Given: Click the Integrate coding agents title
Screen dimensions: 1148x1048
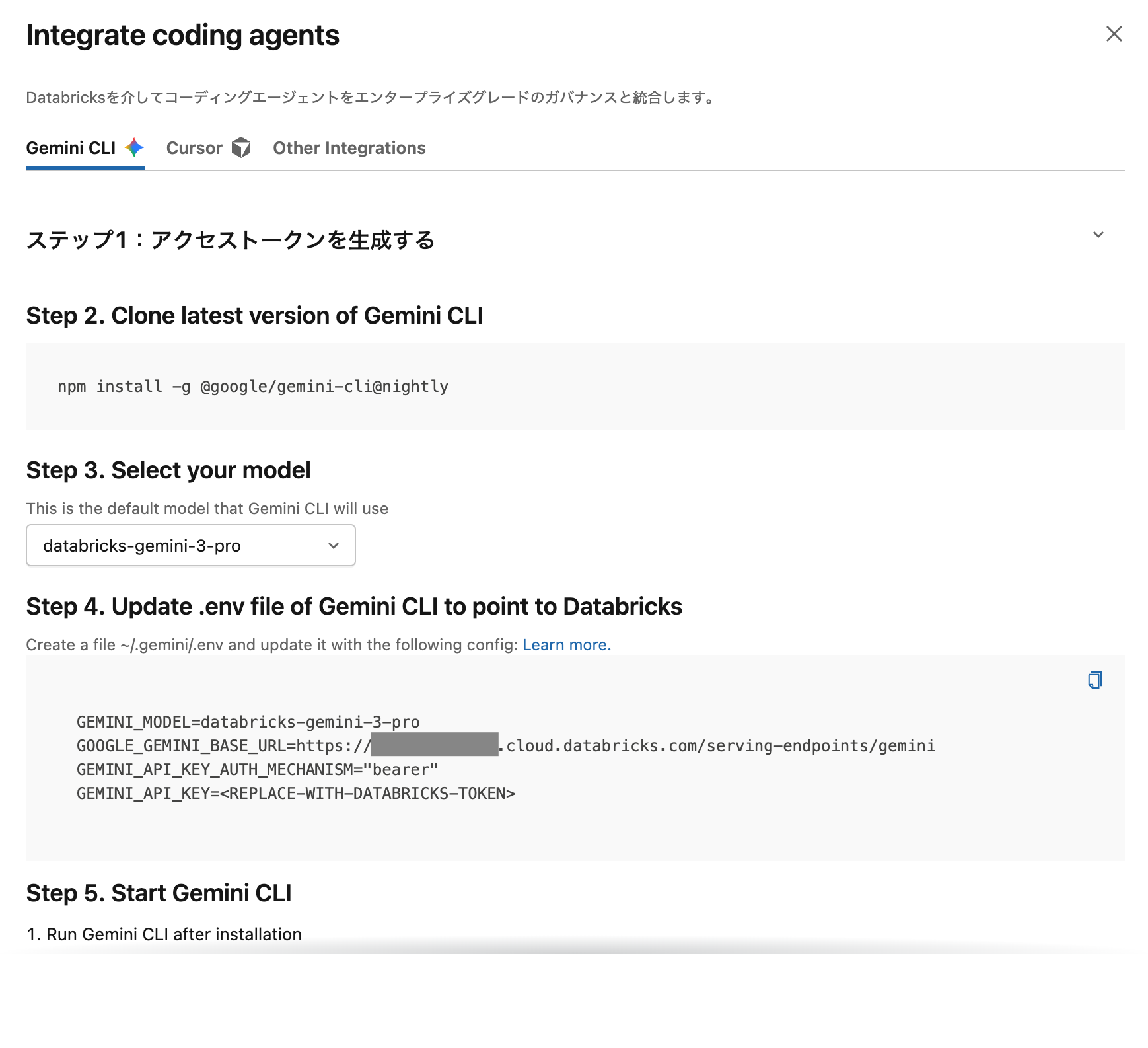Looking at the screenshot, I should tap(182, 36).
